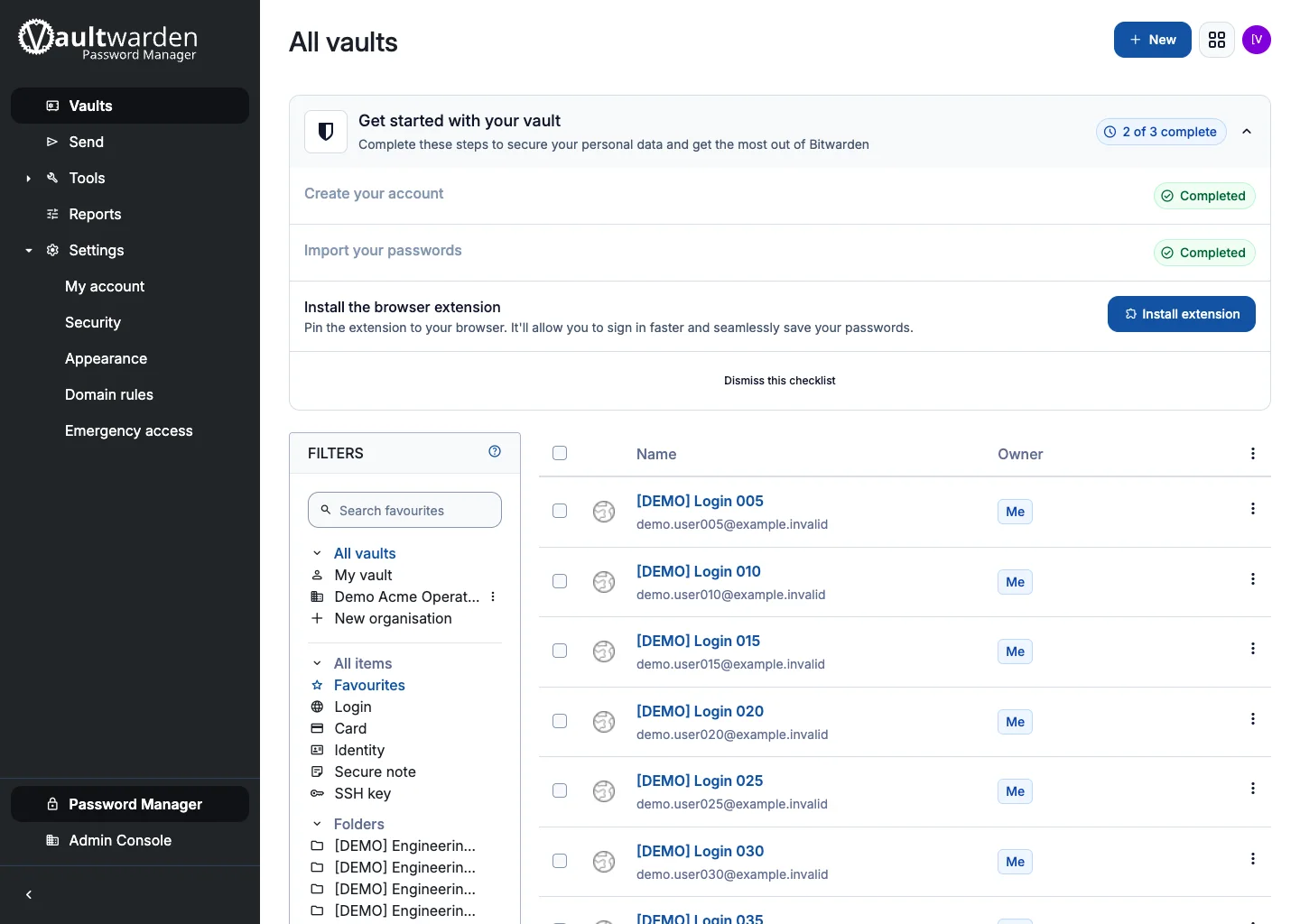
Task: Open [DEMO] Login 005 item
Action: coord(700,501)
